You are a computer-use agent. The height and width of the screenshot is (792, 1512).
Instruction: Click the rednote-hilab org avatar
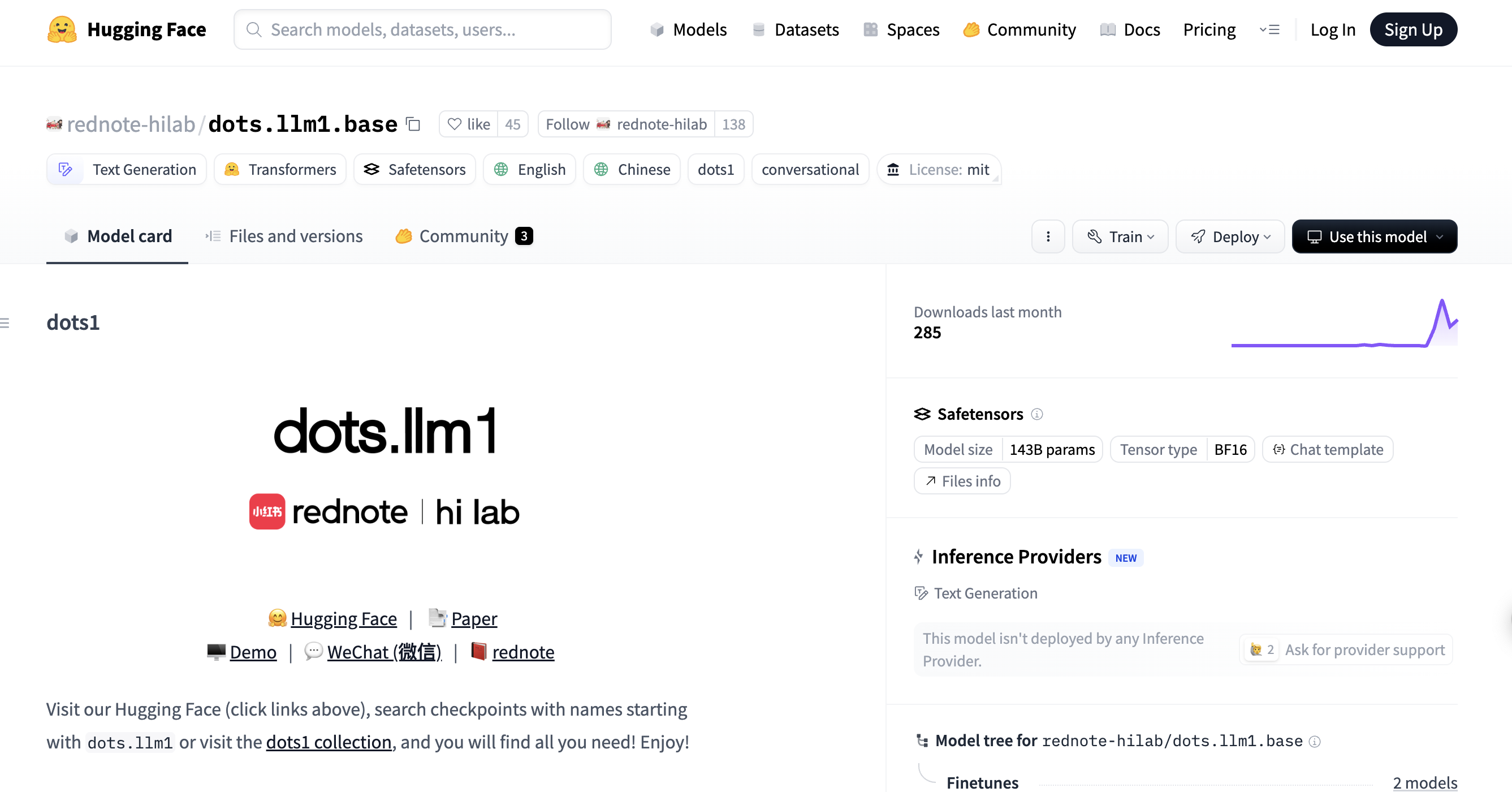tap(54, 124)
